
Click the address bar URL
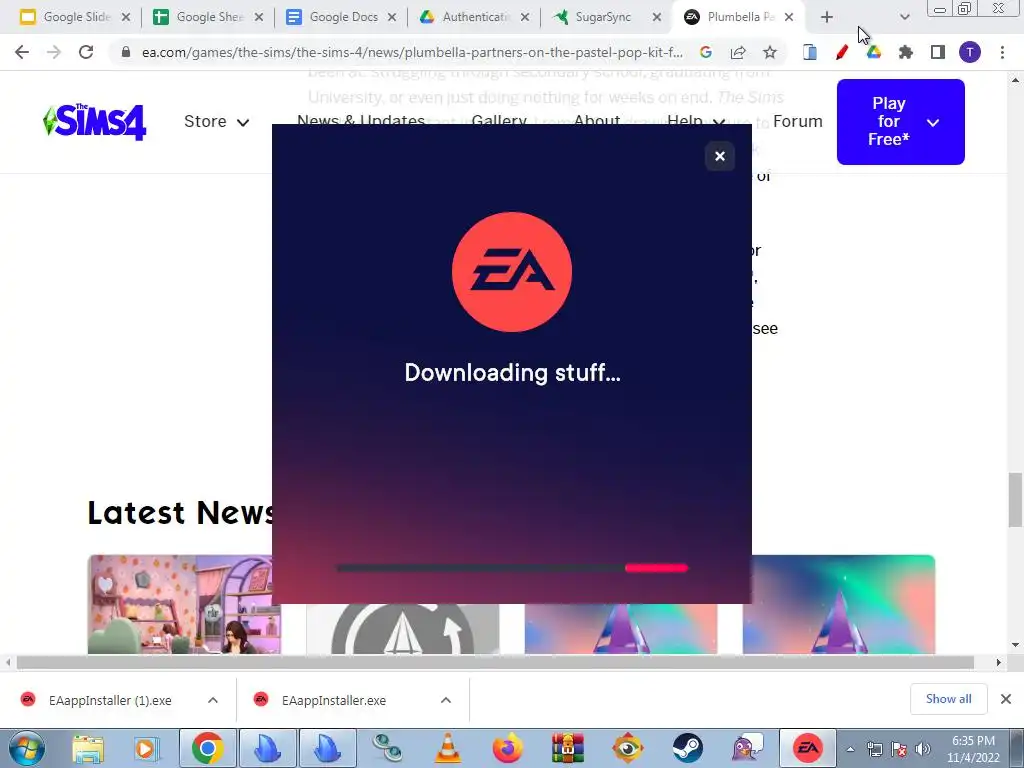click(x=412, y=52)
